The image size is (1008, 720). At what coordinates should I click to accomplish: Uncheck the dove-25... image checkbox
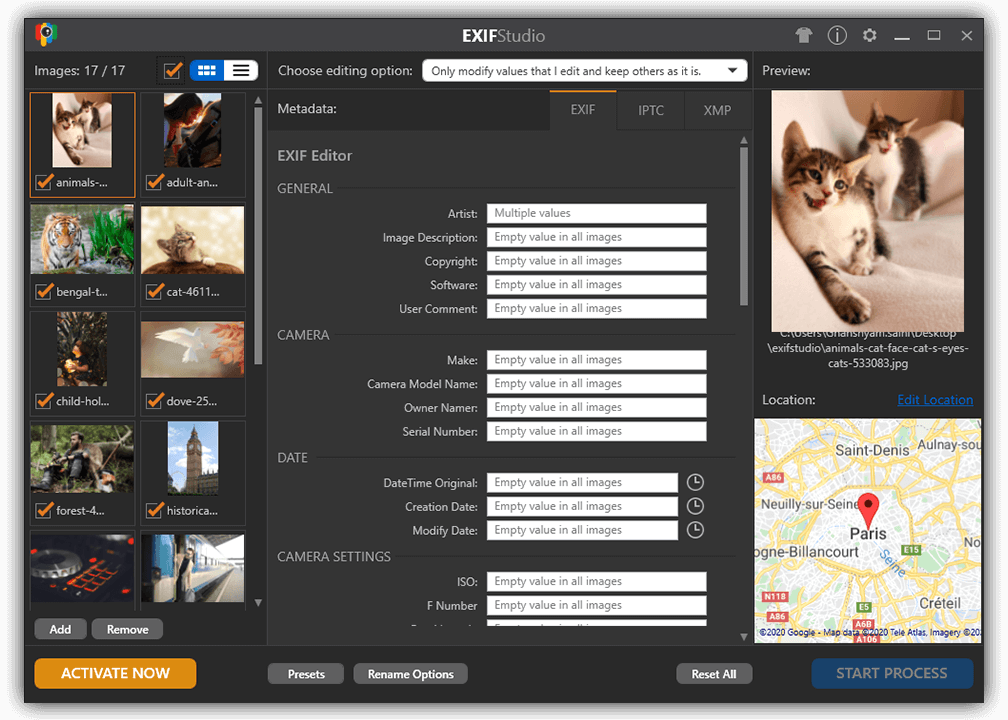[x=154, y=401]
